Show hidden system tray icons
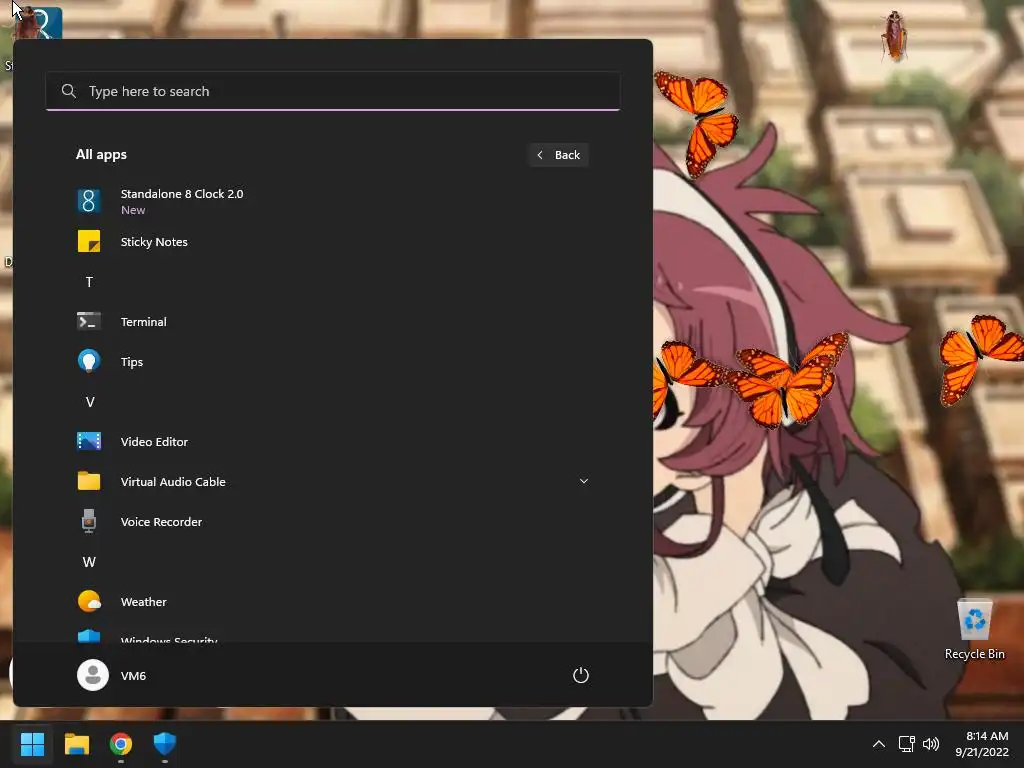 (879, 744)
